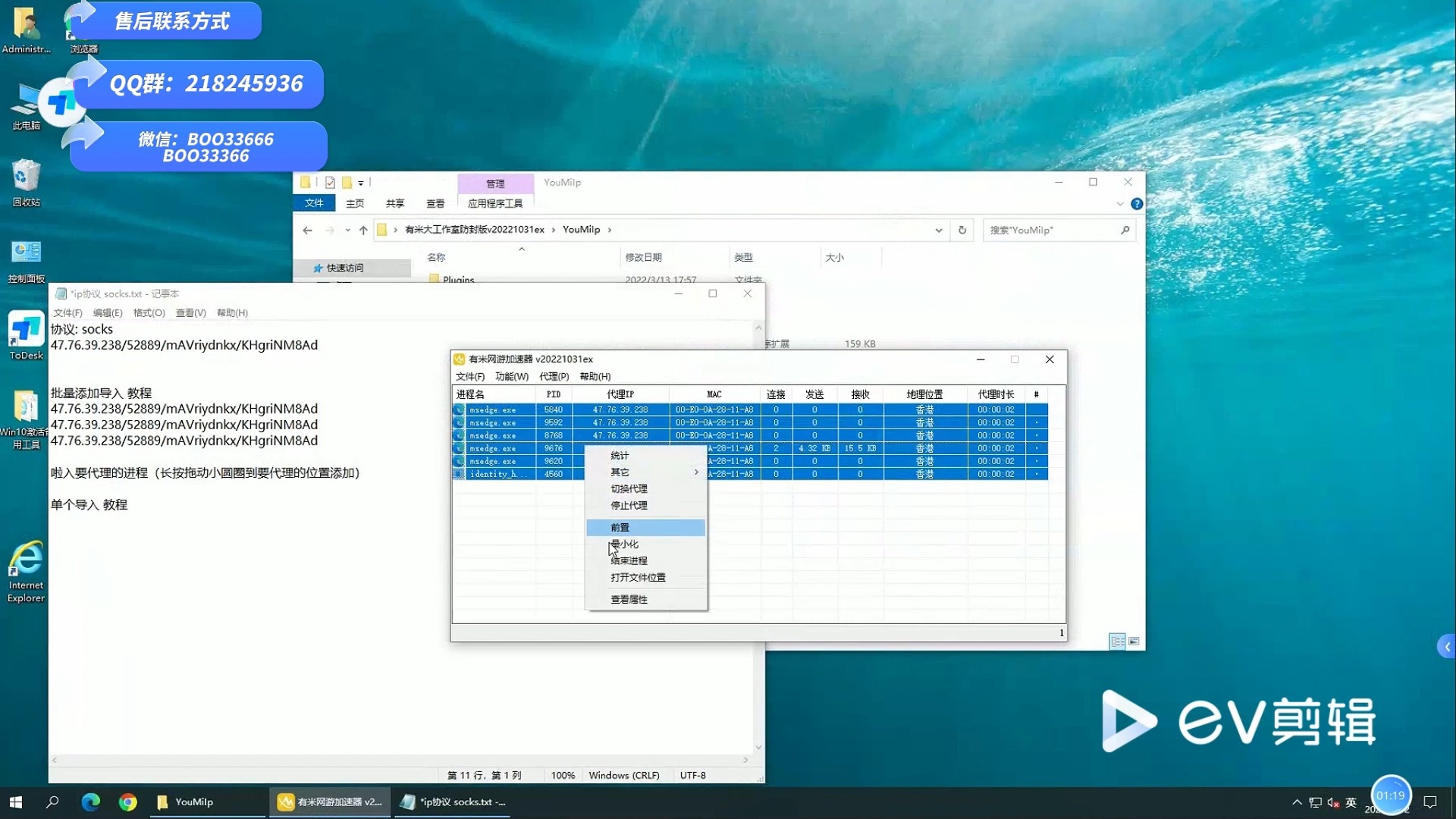The width and height of the screenshot is (1456, 819).
Task: Click the network tray icon
Action: click(x=1316, y=802)
